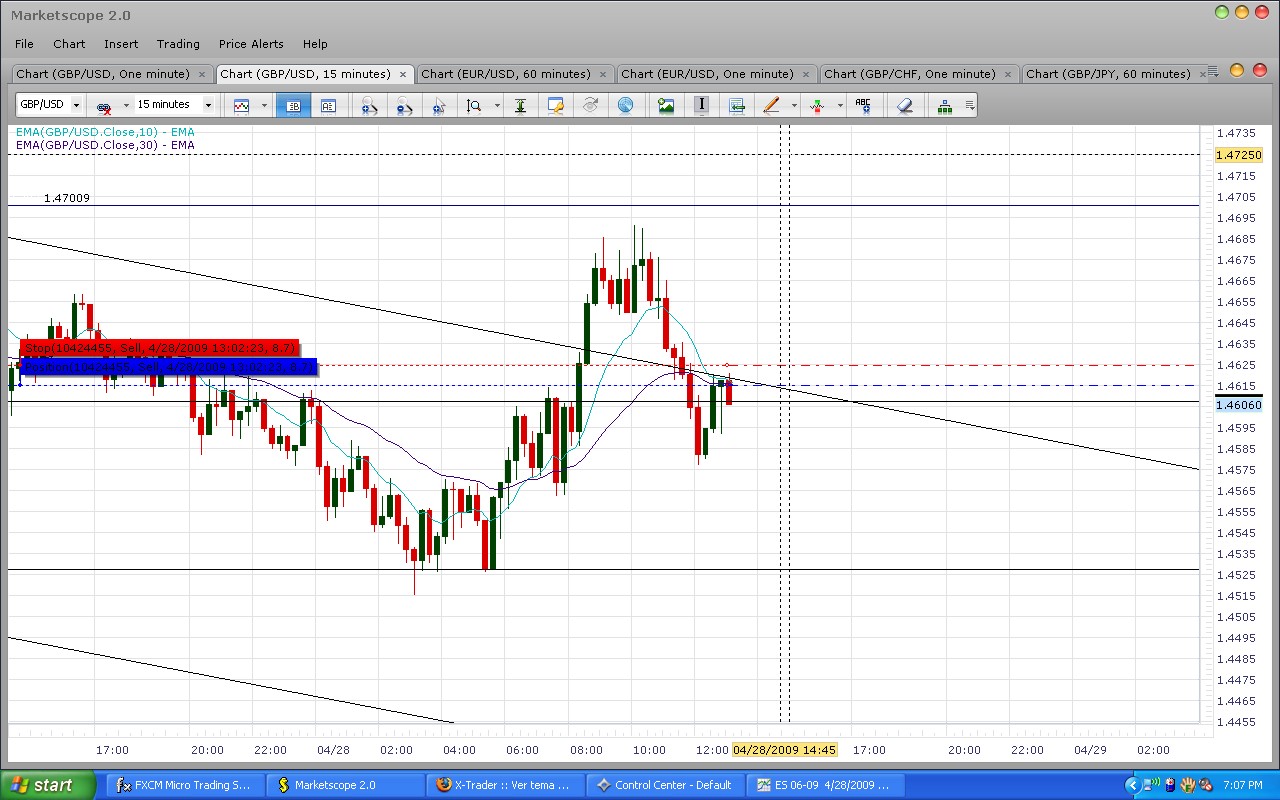Open the toolbar options overflow arrow
This screenshot has width=1280, height=800.
pos(969,103)
